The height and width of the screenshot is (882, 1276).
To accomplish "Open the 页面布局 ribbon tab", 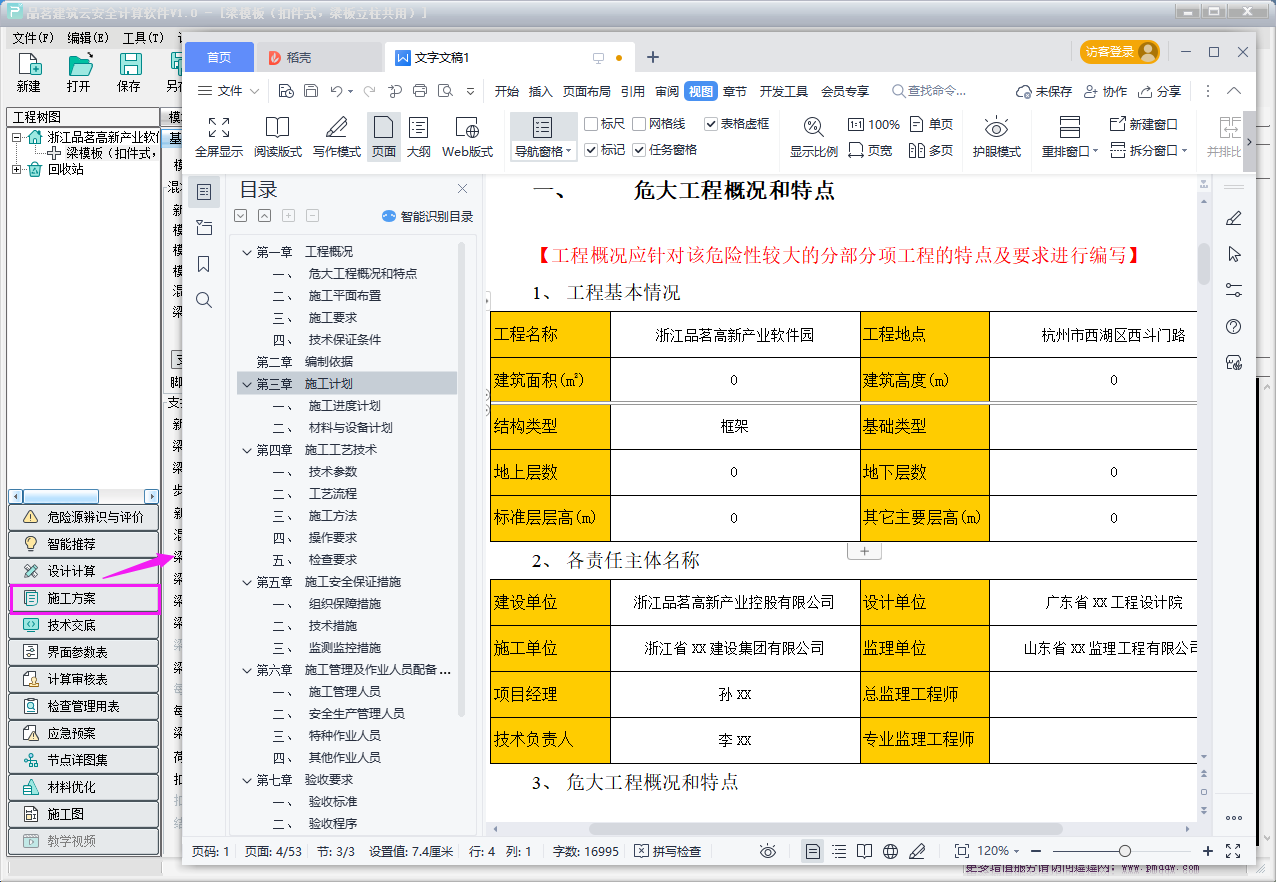I will tap(587, 91).
